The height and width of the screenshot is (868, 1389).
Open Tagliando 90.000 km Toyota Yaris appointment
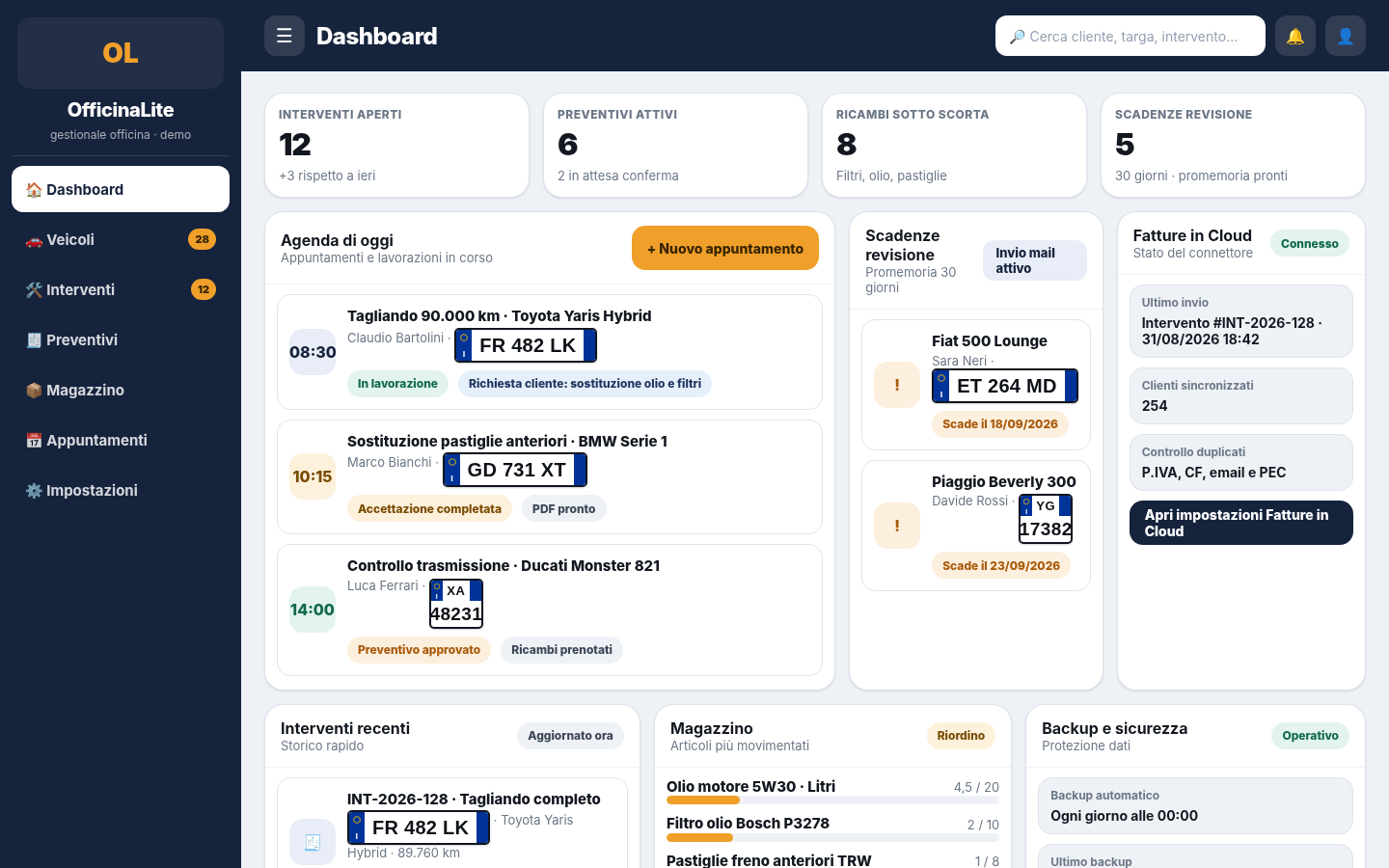coord(550,352)
